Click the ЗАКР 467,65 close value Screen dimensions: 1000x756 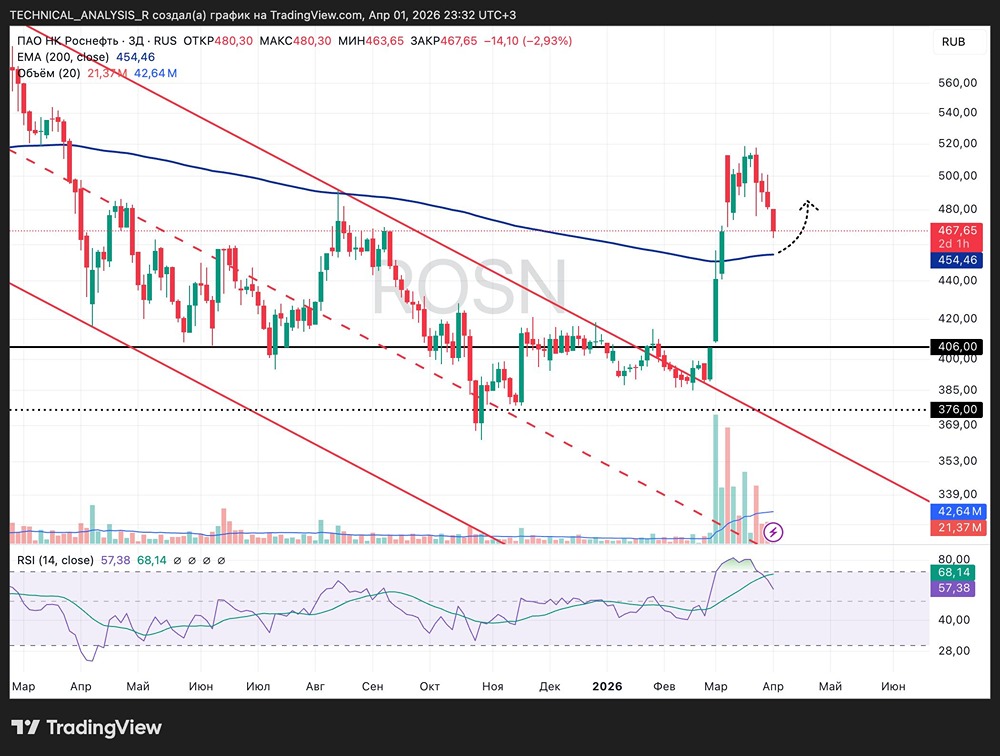tap(443, 41)
